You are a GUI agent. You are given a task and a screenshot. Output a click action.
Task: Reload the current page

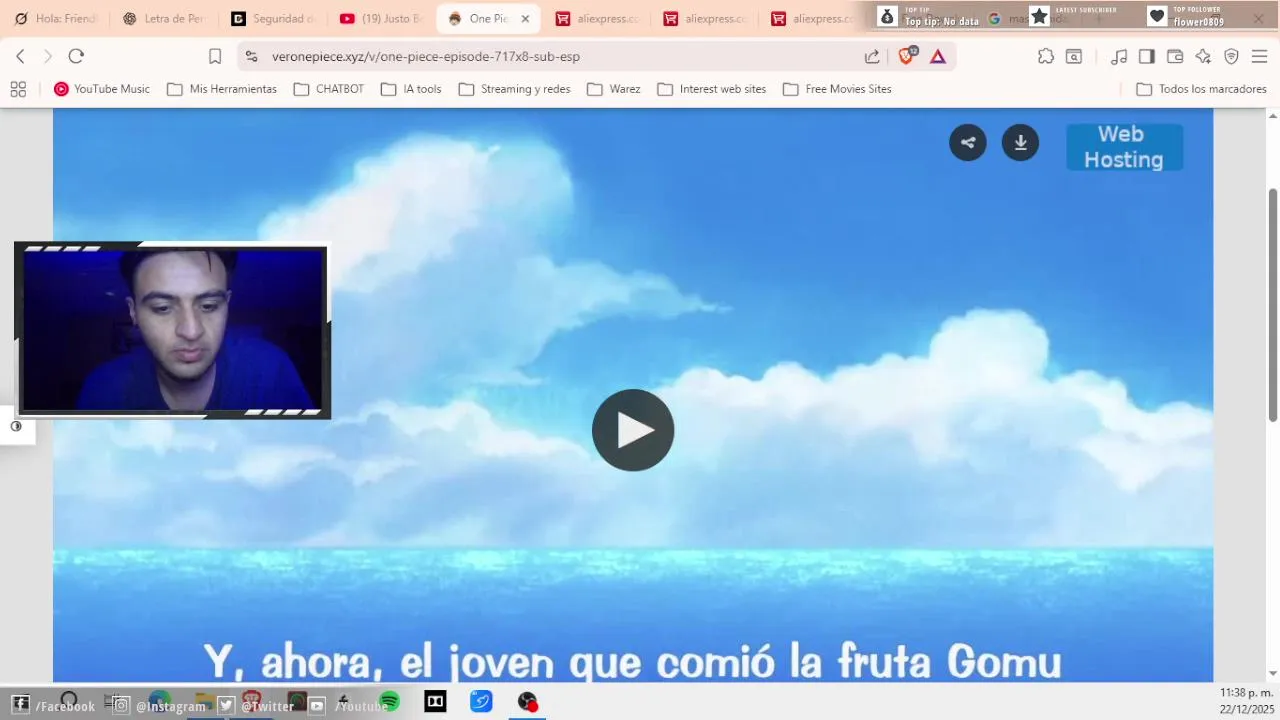point(76,57)
